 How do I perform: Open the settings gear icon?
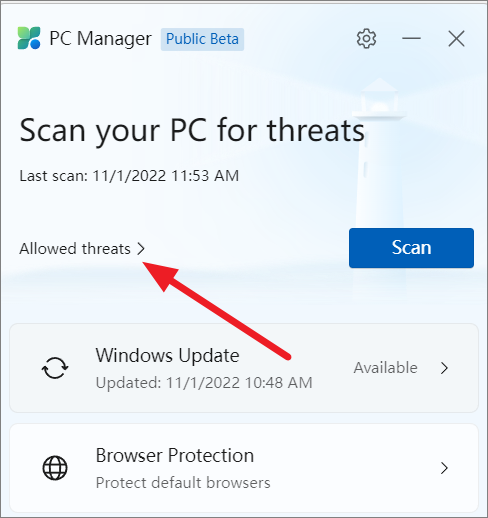366,39
